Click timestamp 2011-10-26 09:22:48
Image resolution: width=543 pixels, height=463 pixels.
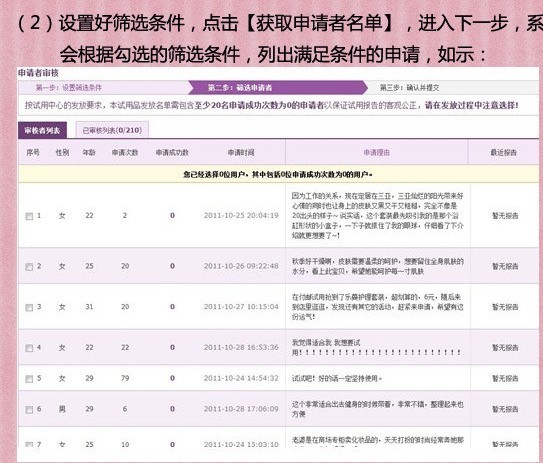click(x=241, y=266)
